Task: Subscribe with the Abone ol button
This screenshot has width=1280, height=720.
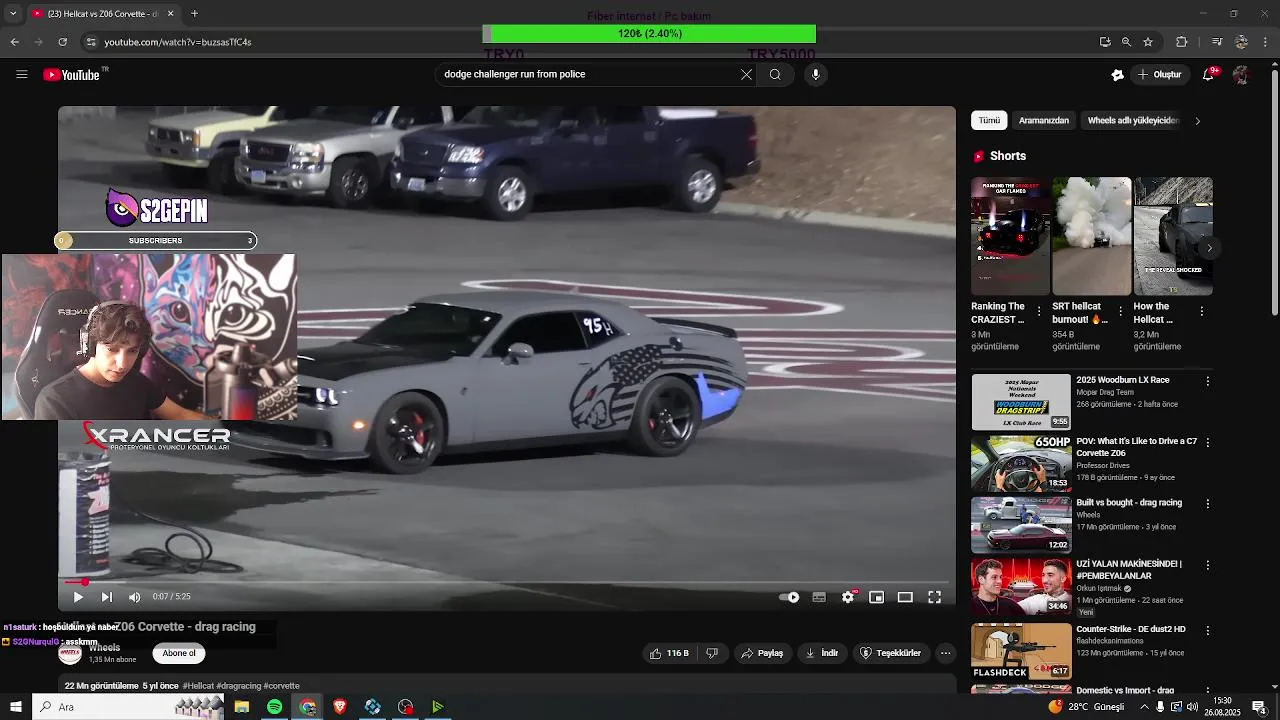Action: click(179, 653)
